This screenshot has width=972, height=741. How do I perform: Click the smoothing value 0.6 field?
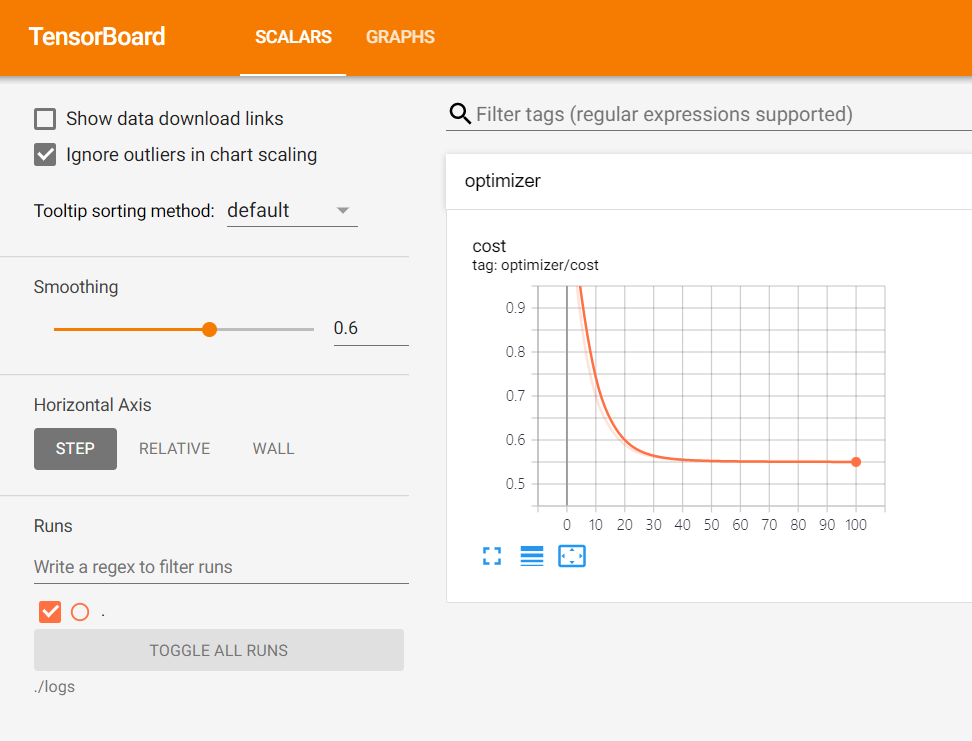[371, 329]
